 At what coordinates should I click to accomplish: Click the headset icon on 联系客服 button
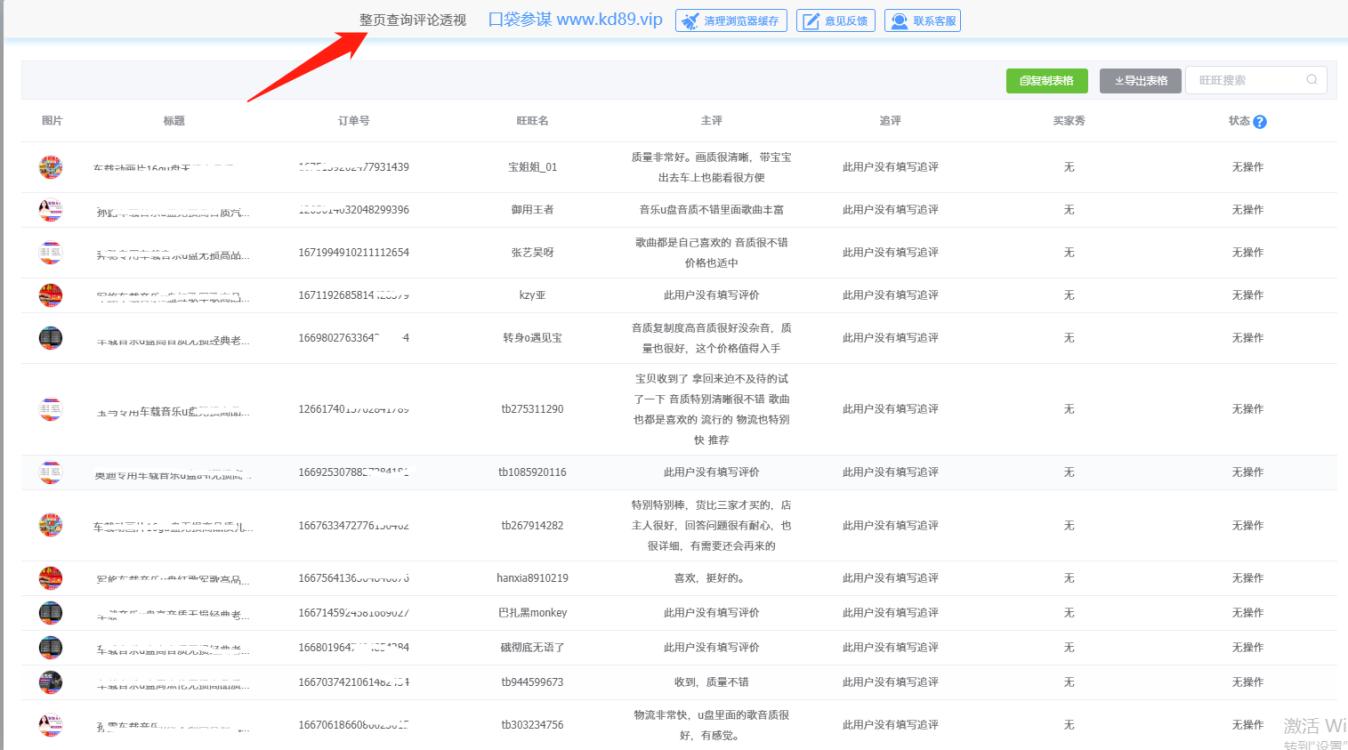pyautogui.click(x=899, y=20)
